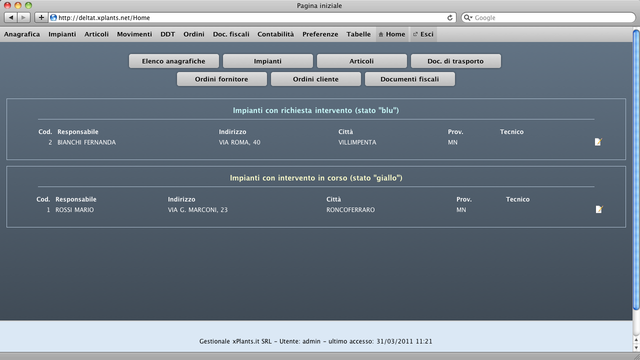This screenshot has height=360, width=640.
Task: Open the Doc. fiscali menu
Action: click(231, 34)
